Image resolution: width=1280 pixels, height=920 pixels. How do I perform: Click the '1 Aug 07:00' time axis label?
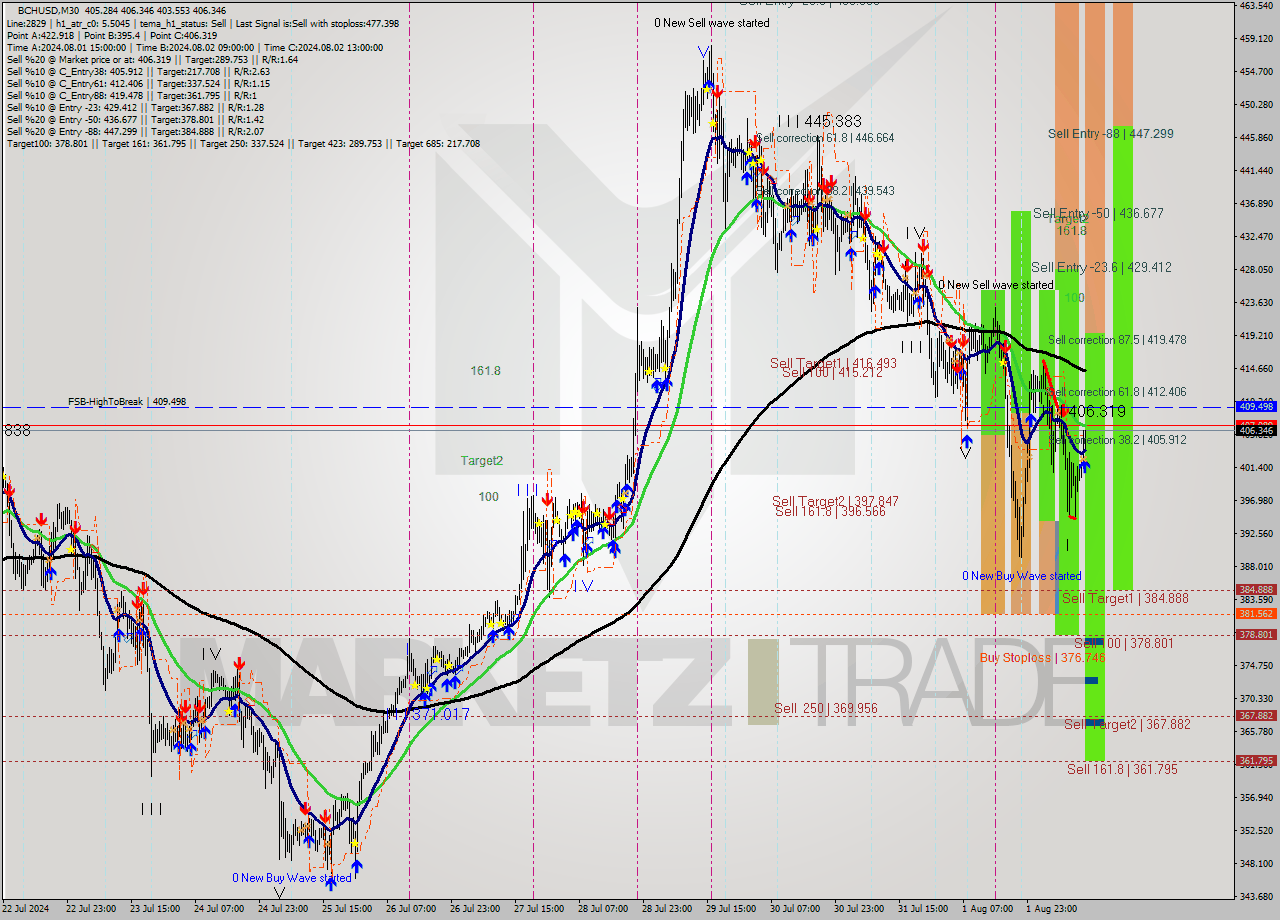[986, 909]
